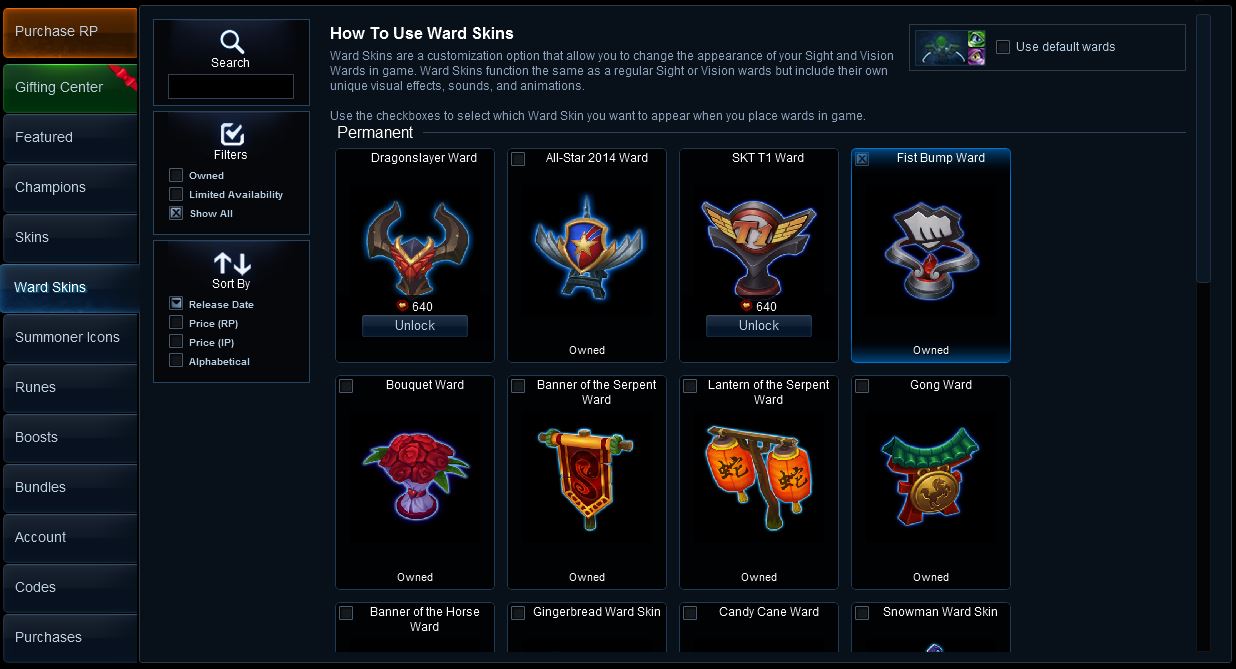
Task: Click the store search text field
Action: pyautogui.click(x=231, y=87)
